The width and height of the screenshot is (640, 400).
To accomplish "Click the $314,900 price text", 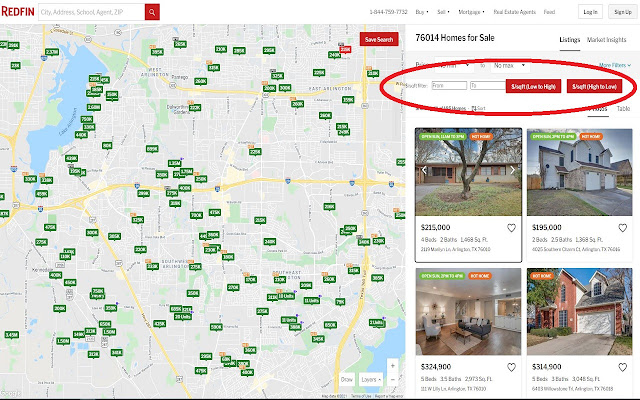I will [547, 367].
